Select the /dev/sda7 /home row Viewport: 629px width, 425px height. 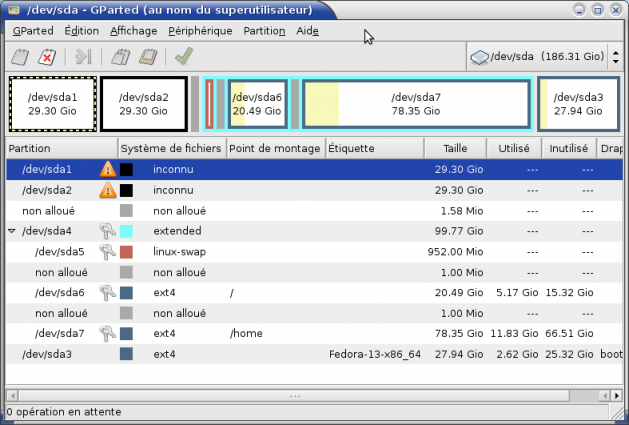click(x=314, y=333)
